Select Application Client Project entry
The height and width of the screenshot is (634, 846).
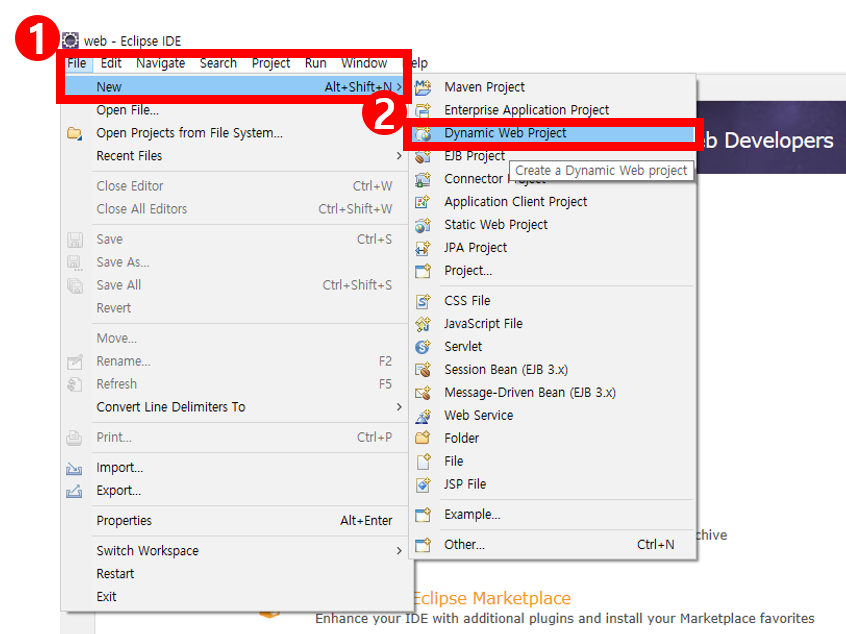click(552, 202)
